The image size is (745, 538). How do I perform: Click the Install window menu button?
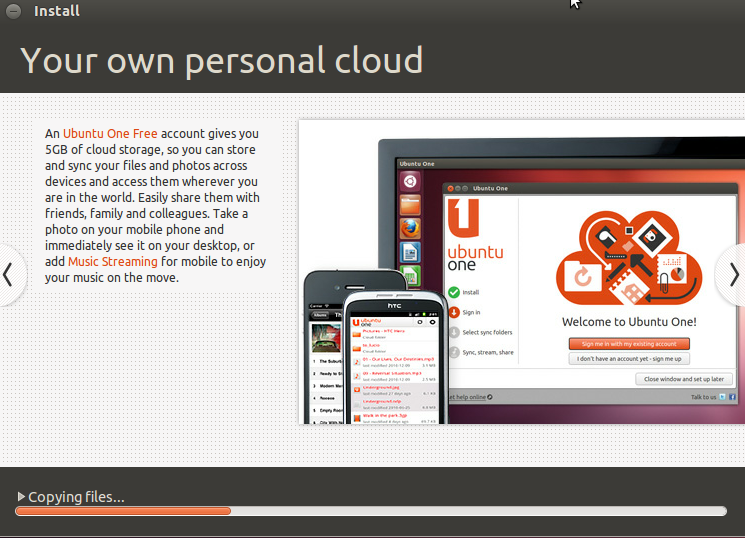click(x=14, y=11)
